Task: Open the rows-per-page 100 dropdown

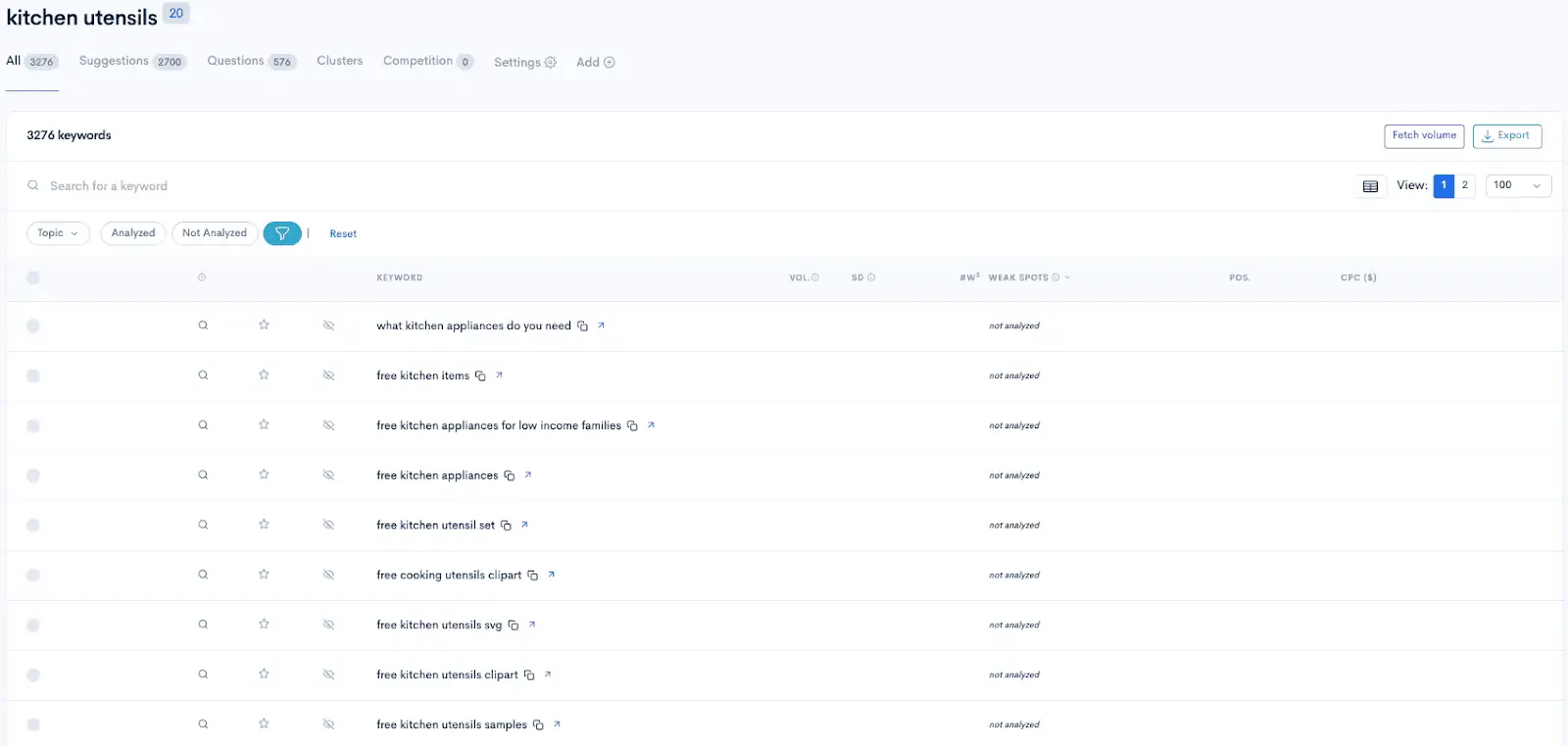Action: 1518,185
